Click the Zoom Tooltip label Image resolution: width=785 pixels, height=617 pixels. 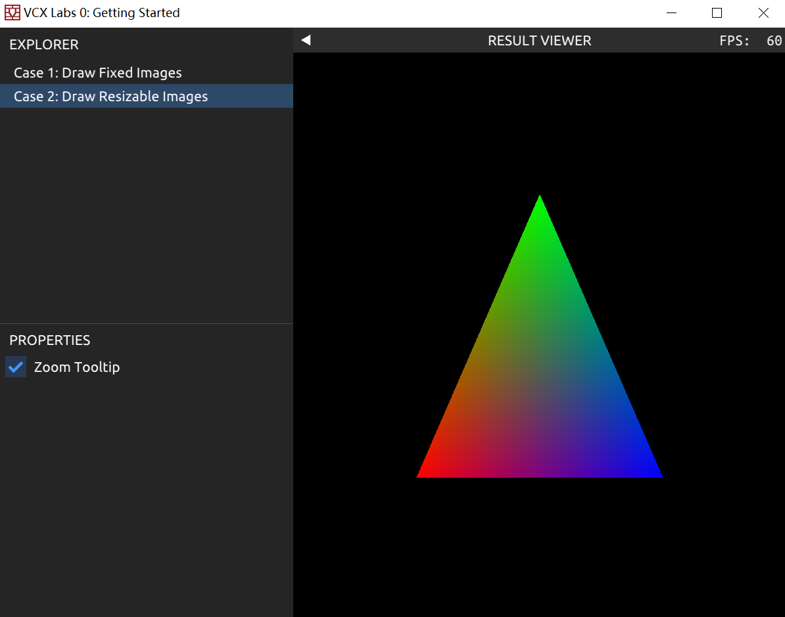pos(77,367)
